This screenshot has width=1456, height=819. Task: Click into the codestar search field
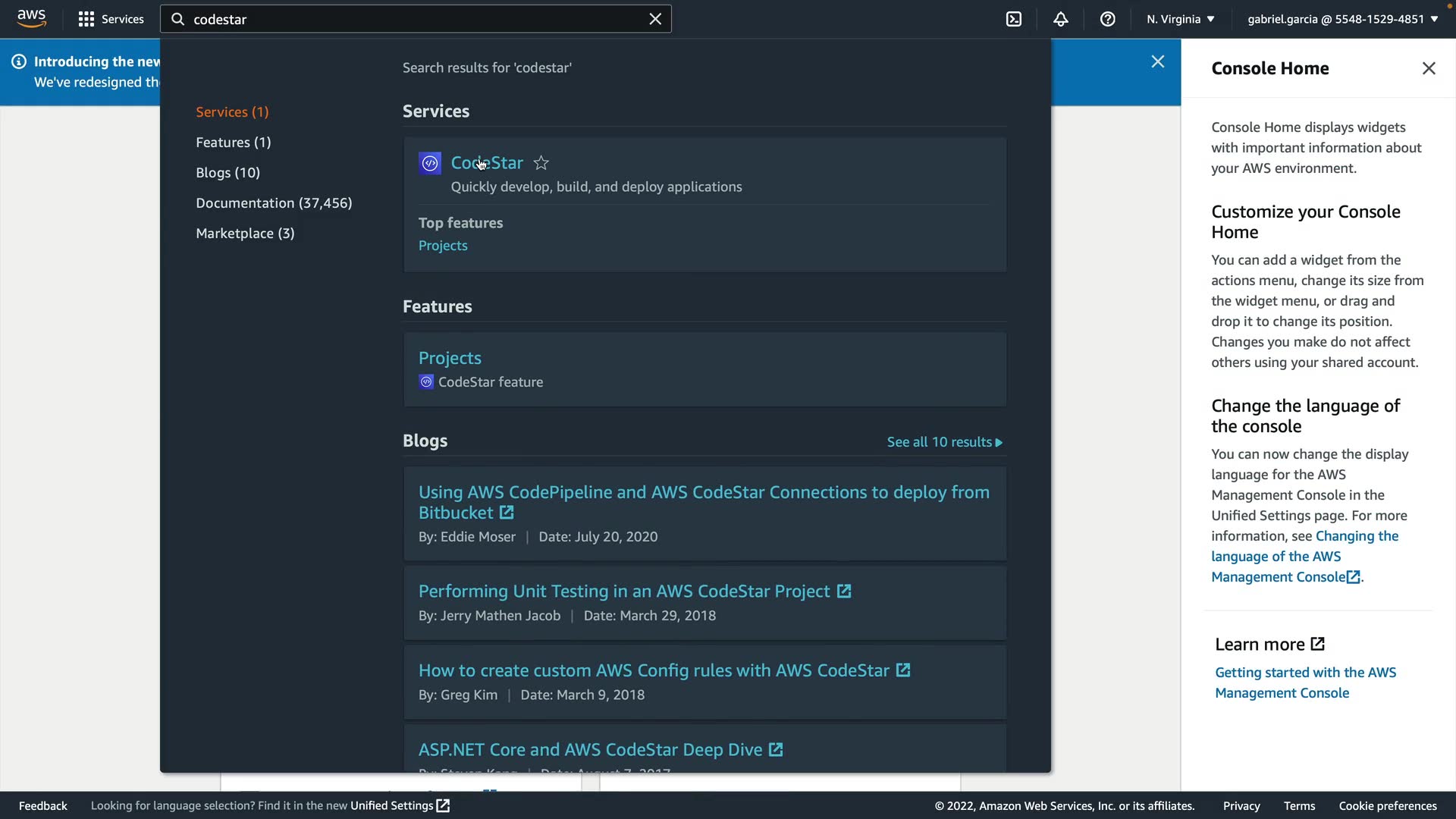[x=409, y=19]
